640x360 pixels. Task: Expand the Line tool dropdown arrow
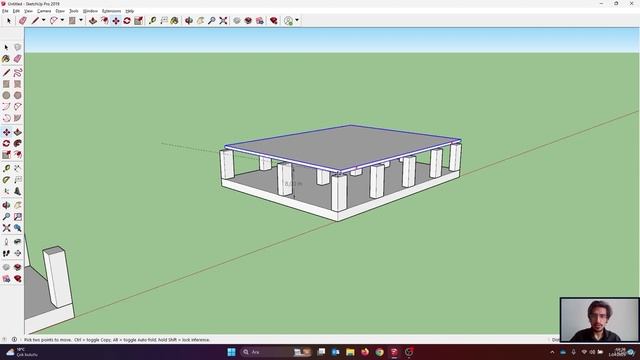click(43, 20)
